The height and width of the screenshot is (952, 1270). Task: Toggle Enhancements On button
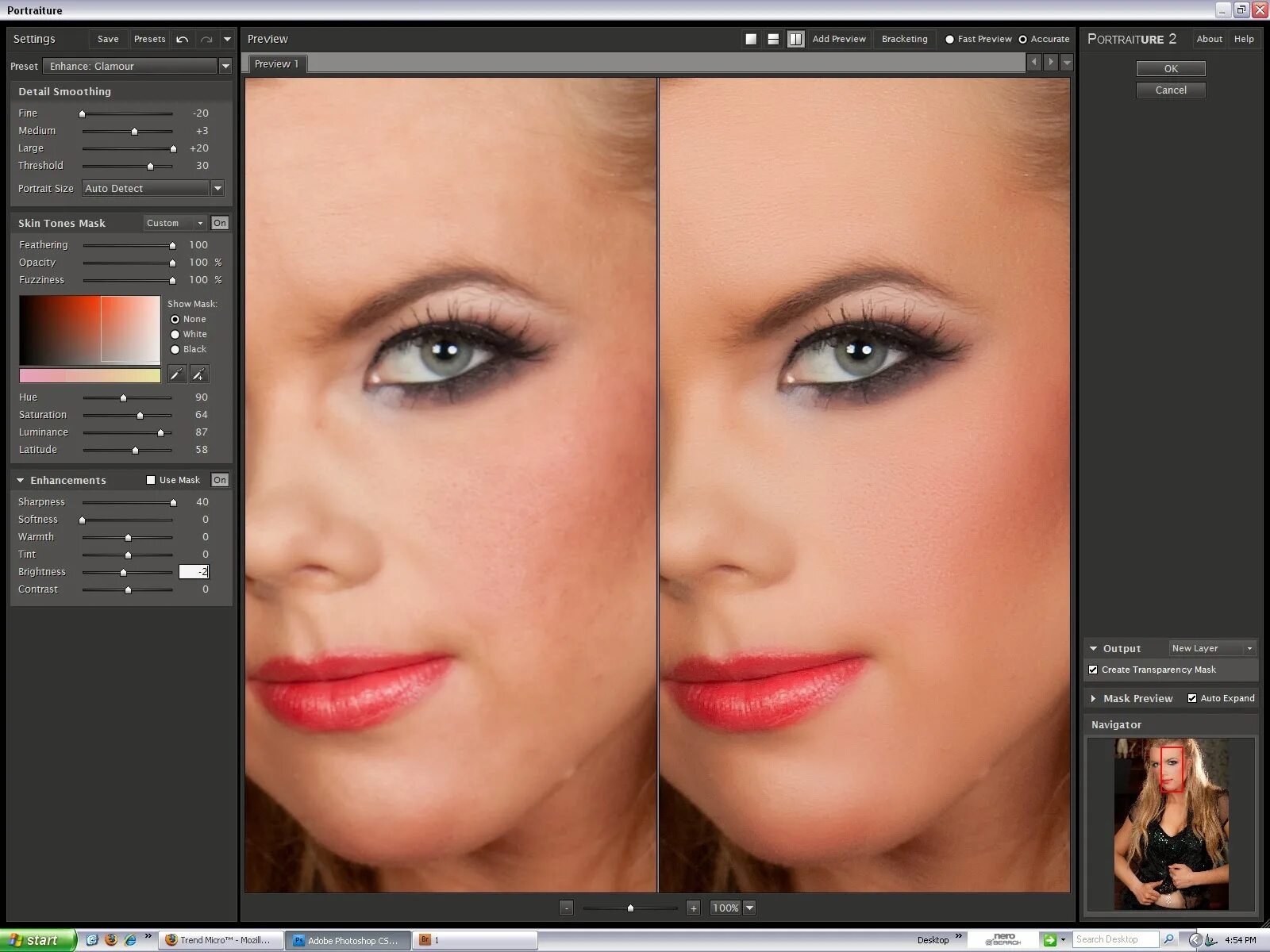pos(220,480)
